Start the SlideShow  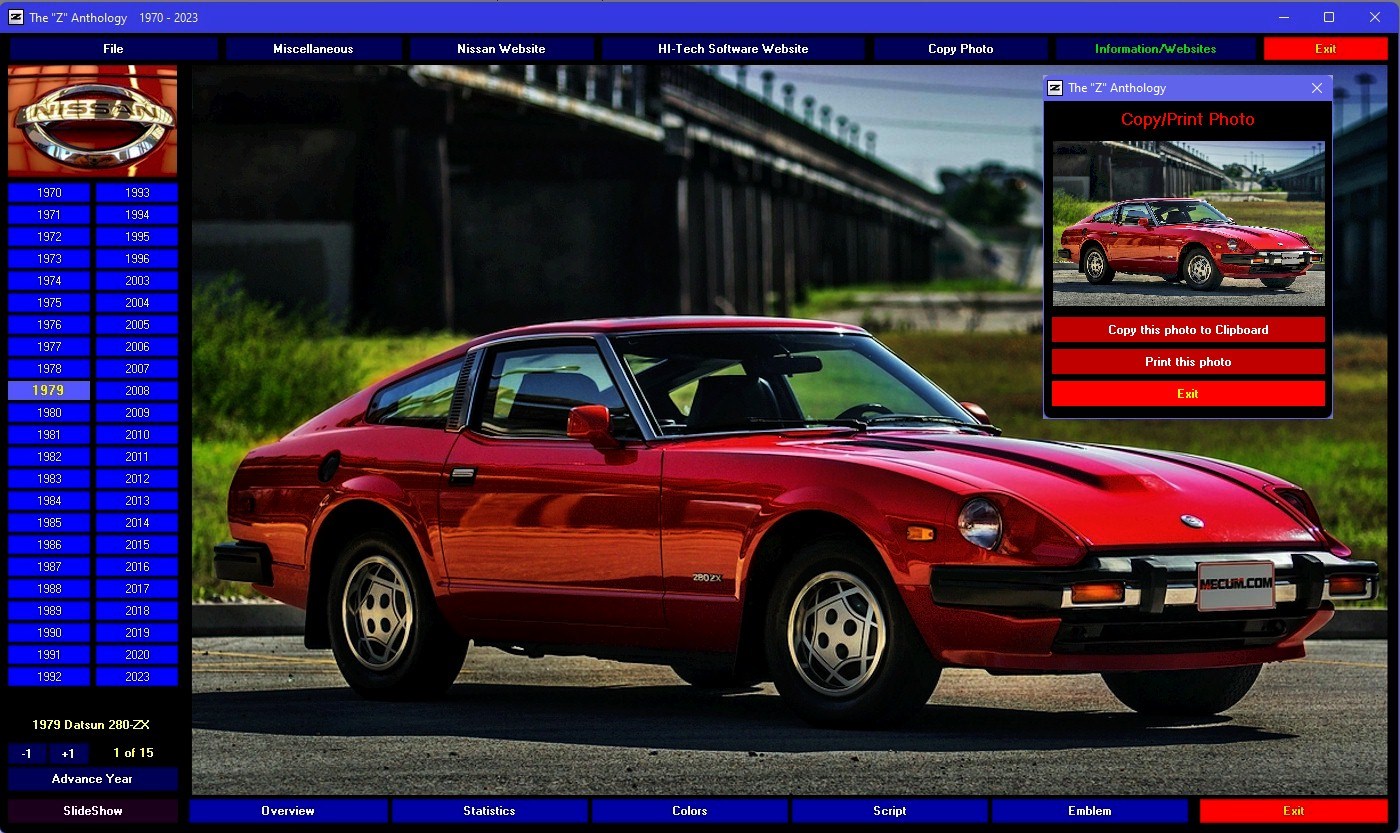pos(92,811)
